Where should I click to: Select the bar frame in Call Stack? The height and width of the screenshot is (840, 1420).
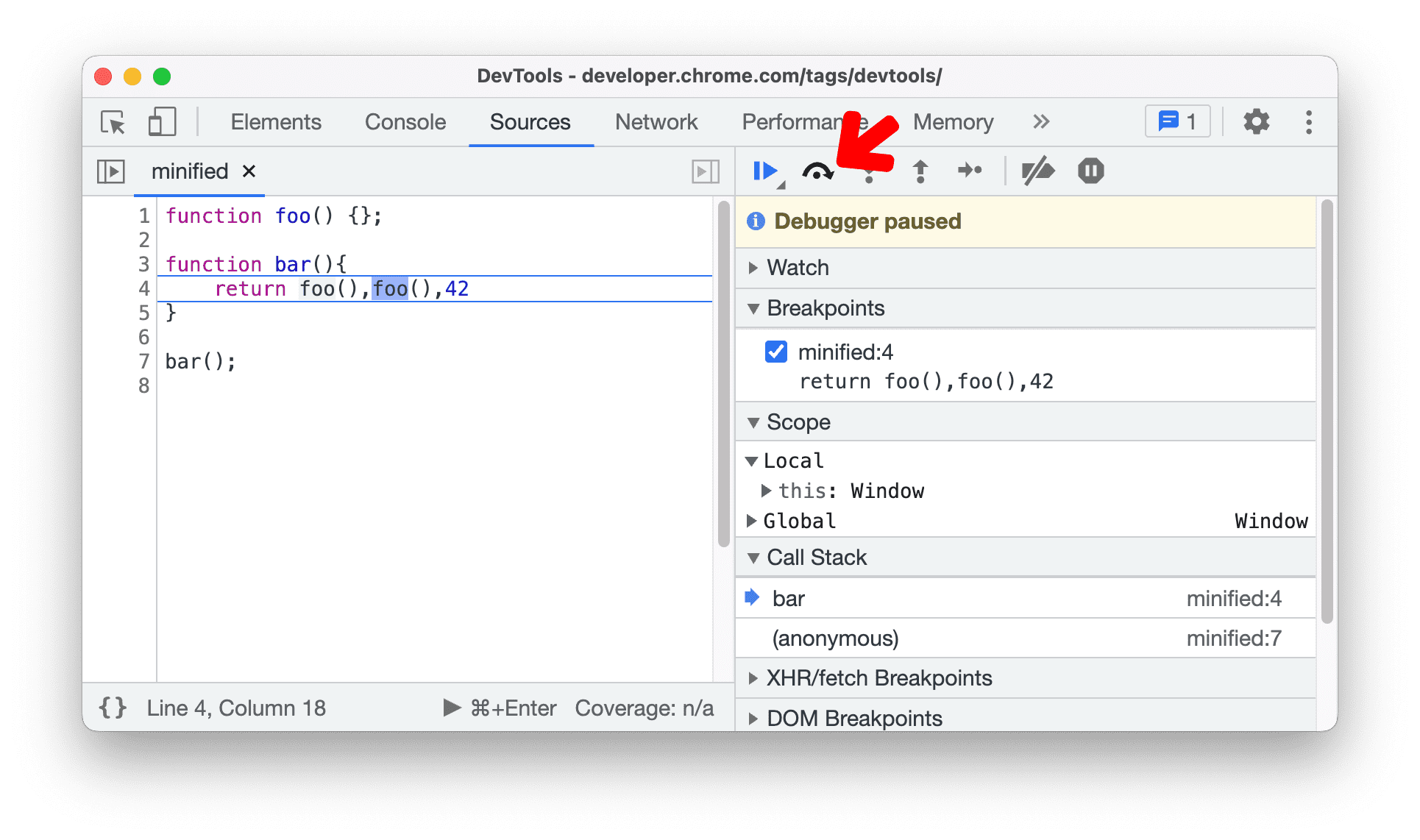coord(800,598)
